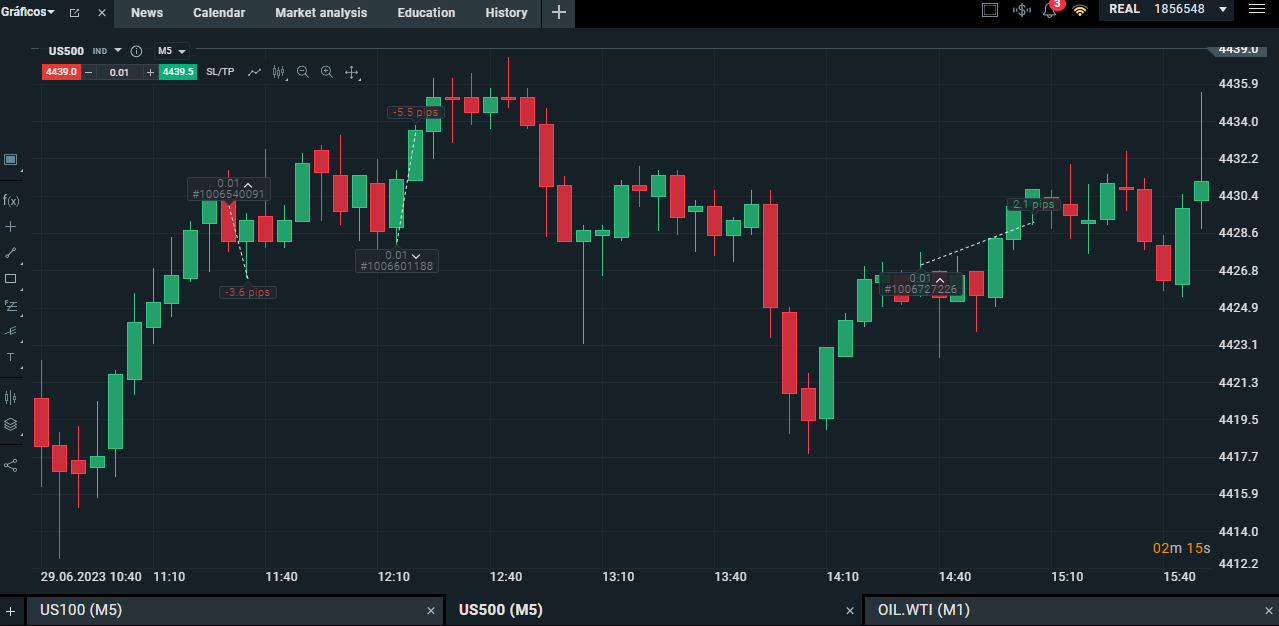
Task: Increase volume with plus button
Action: pos(151,72)
